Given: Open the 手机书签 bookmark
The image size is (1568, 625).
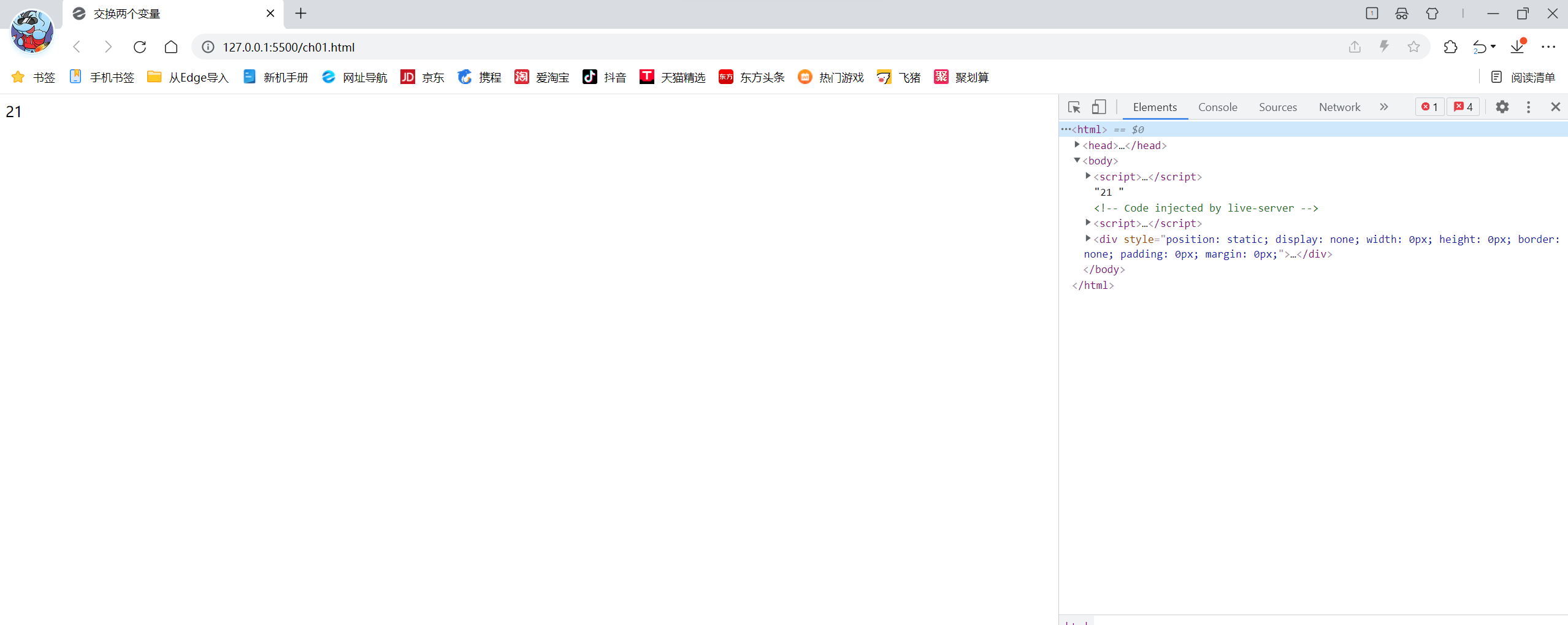Looking at the screenshot, I should click(102, 77).
